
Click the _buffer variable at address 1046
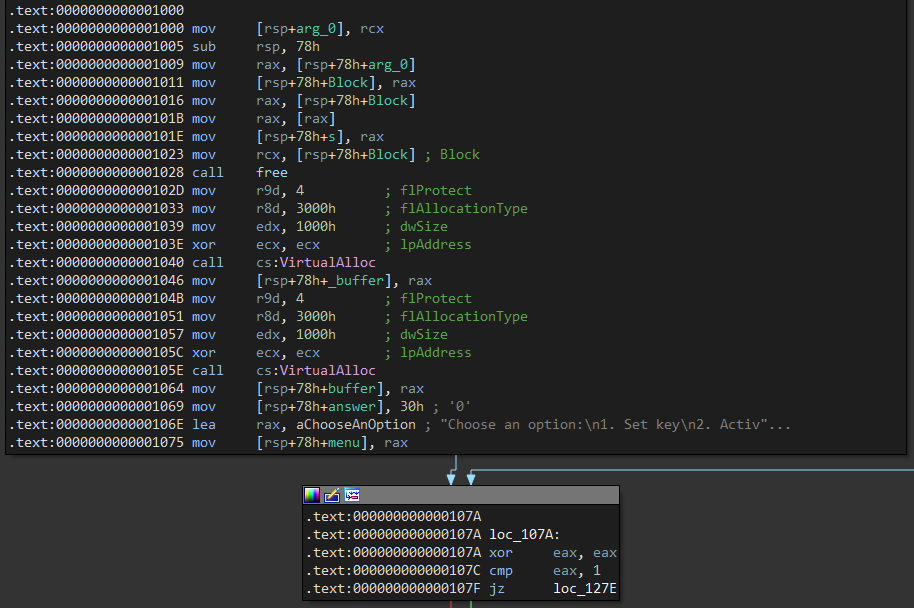tap(356, 280)
